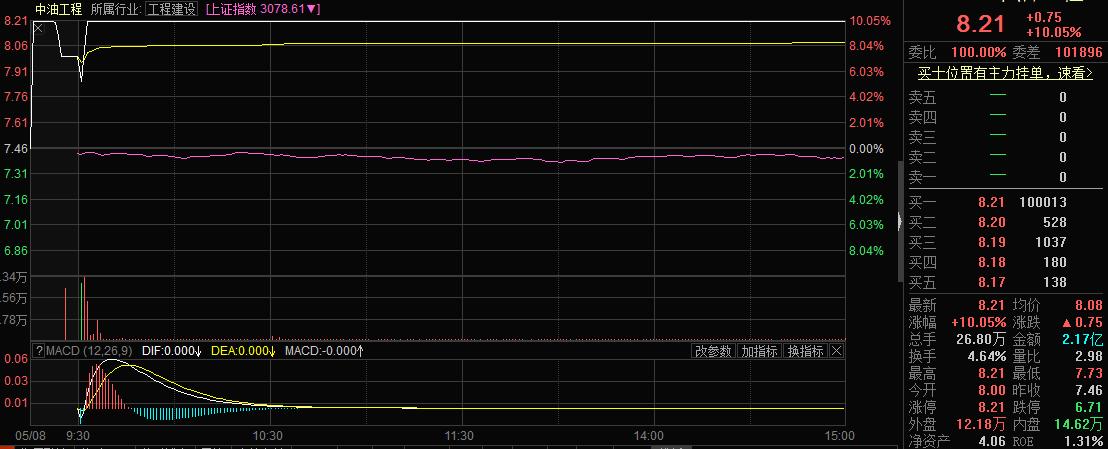Click the 中油工程 stock name
Image resolution: width=1108 pixels, height=449 pixels.
(x=59, y=9)
